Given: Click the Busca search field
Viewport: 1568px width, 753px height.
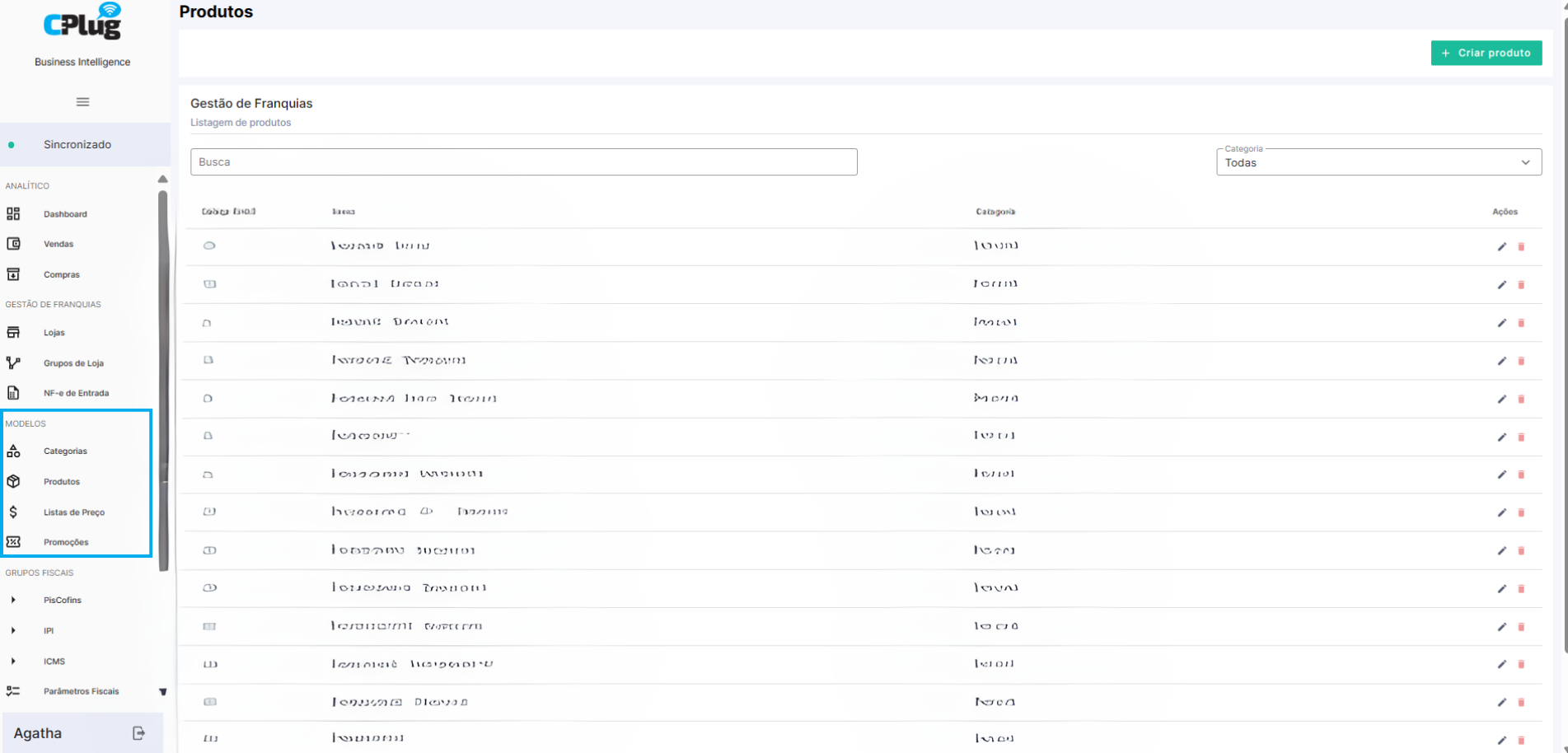Looking at the screenshot, I should pos(524,162).
